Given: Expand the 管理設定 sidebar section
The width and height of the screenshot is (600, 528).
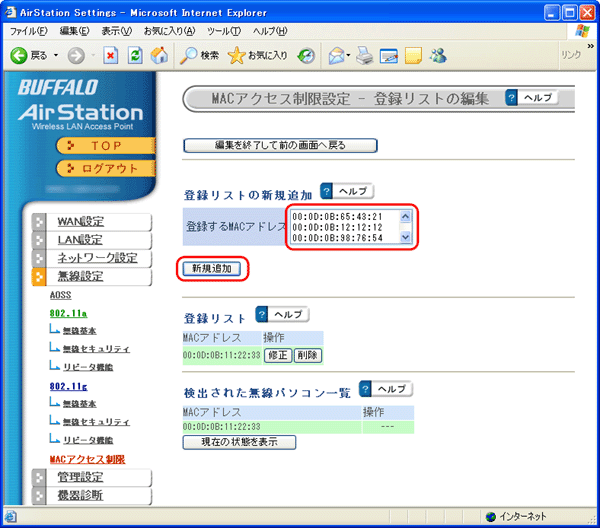Looking at the screenshot, I should [80, 478].
